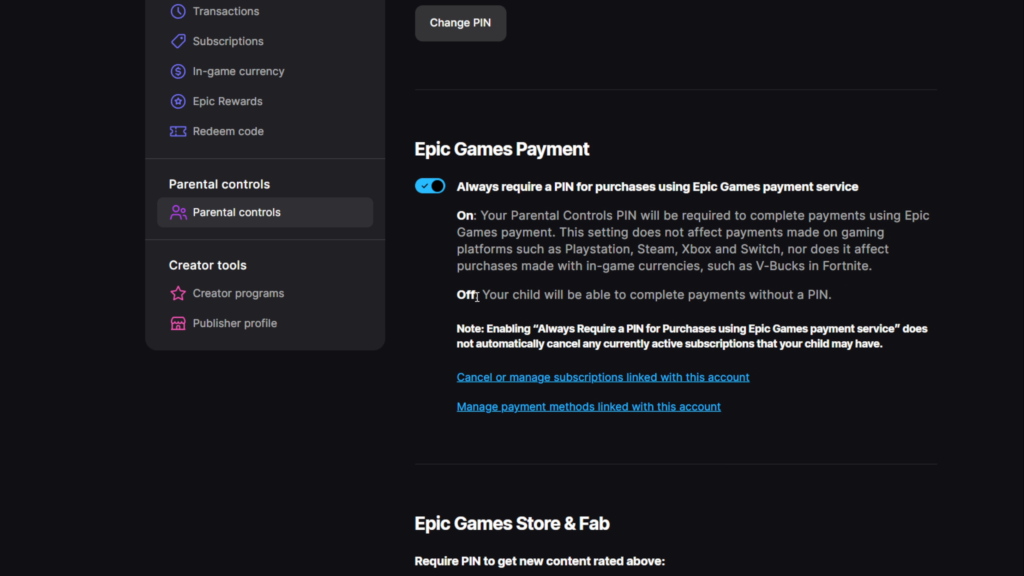1024x576 pixels.
Task: Disable the always require PIN toggle
Action: 430,186
